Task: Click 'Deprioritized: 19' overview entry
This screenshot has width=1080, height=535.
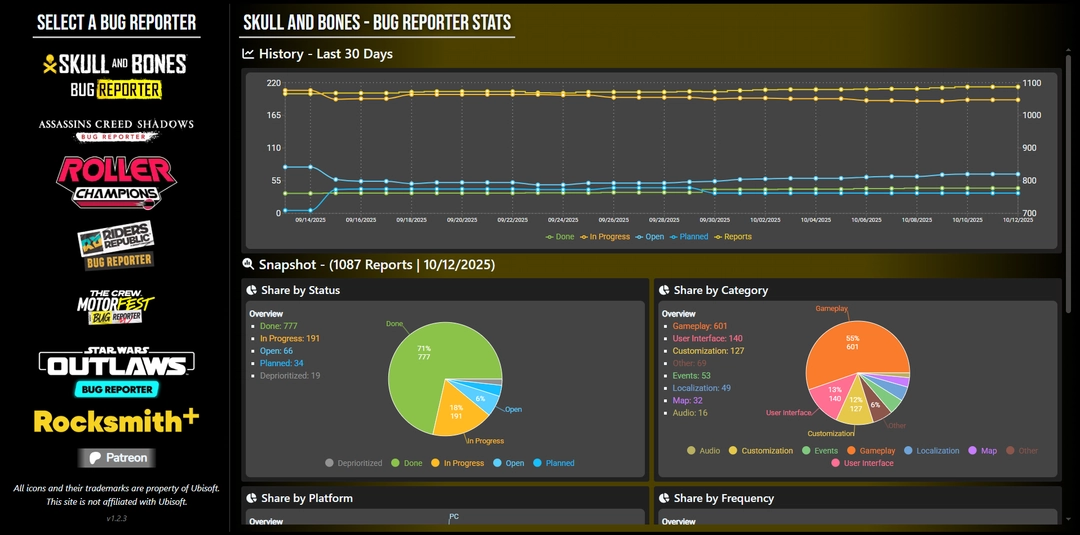Action: pos(289,376)
